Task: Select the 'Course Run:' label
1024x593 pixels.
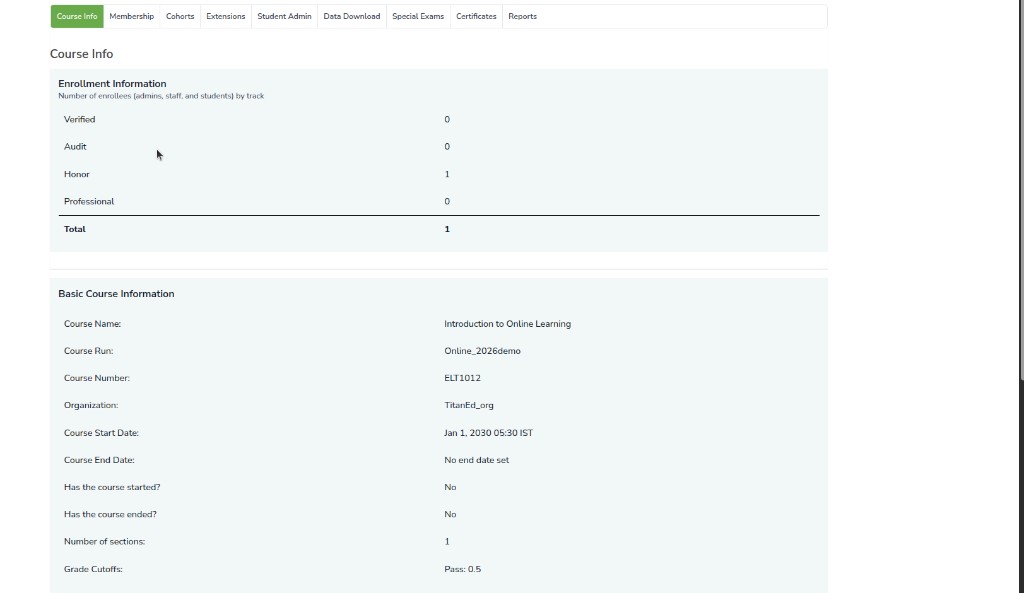Action: [89, 351]
